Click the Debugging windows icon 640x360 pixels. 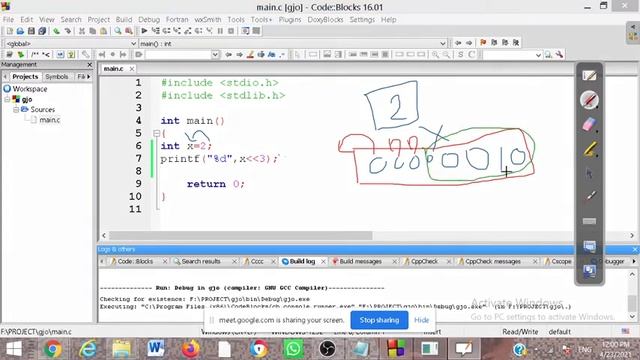(x=245, y=31)
